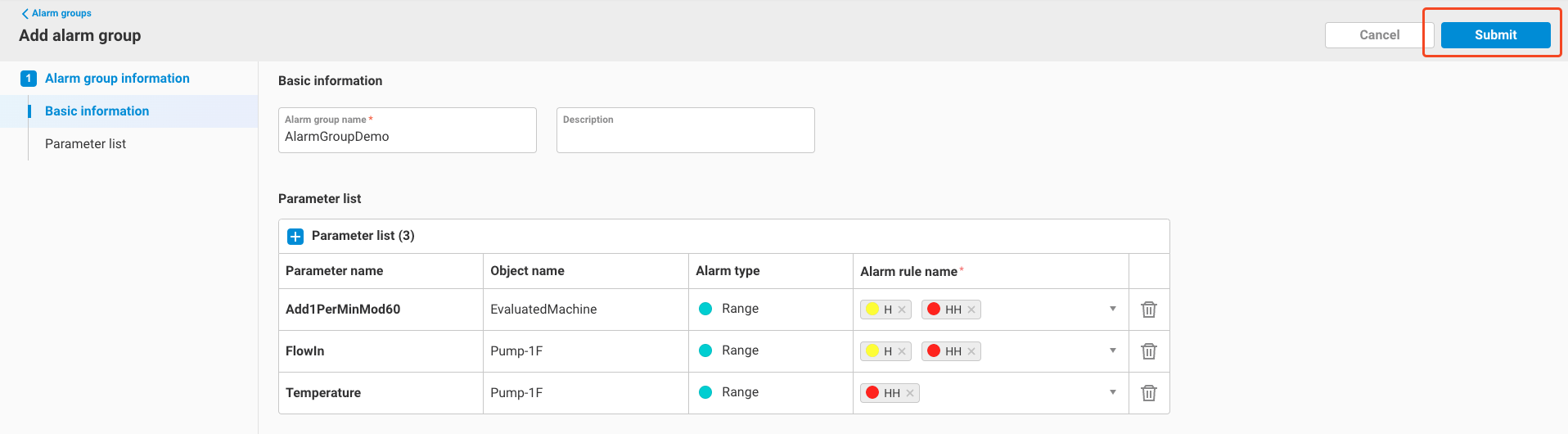Viewport: 1568px width, 434px height.
Task: Open Alarm group information step
Action: (x=117, y=79)
